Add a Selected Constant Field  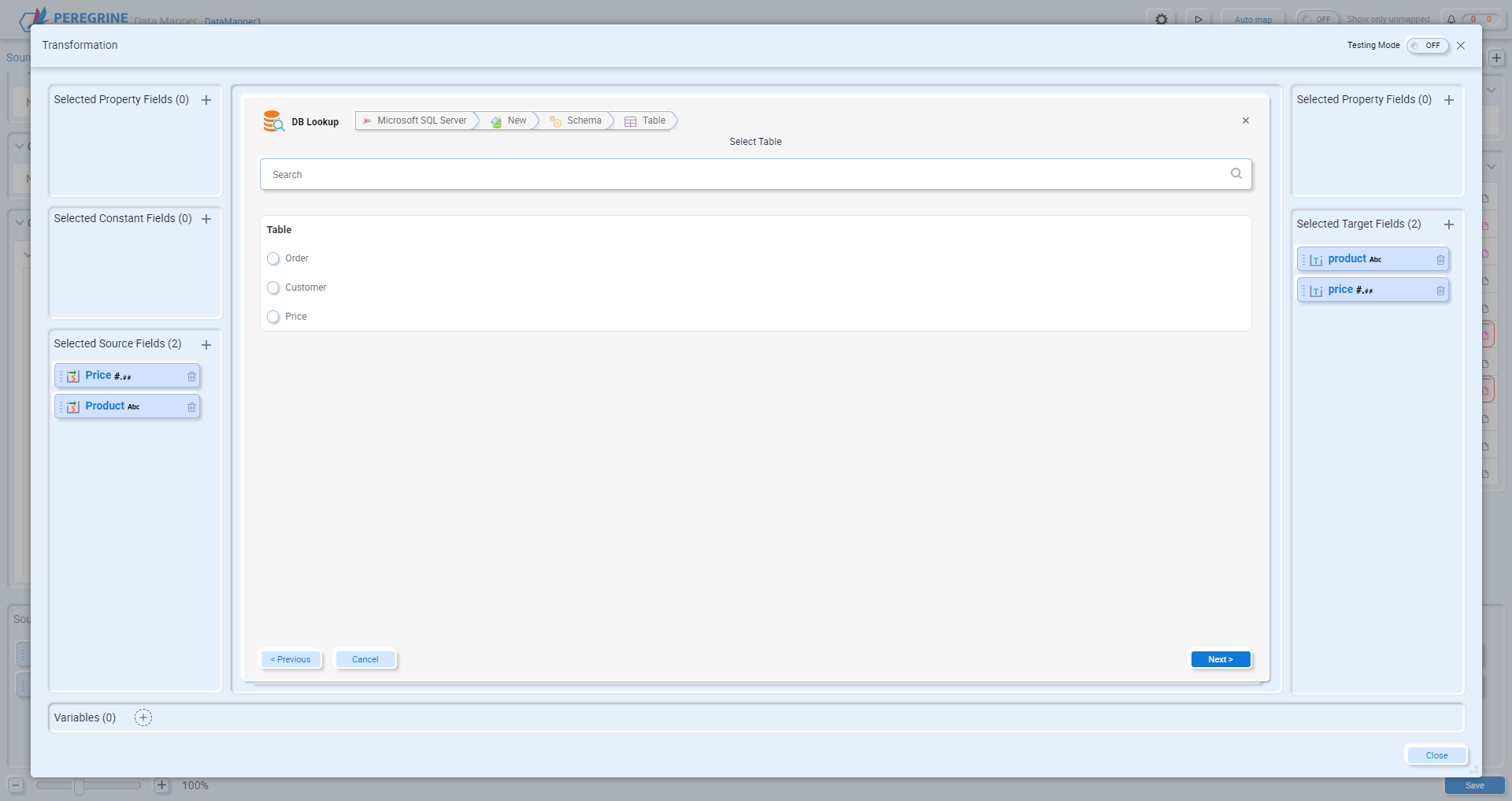point(206,219)
